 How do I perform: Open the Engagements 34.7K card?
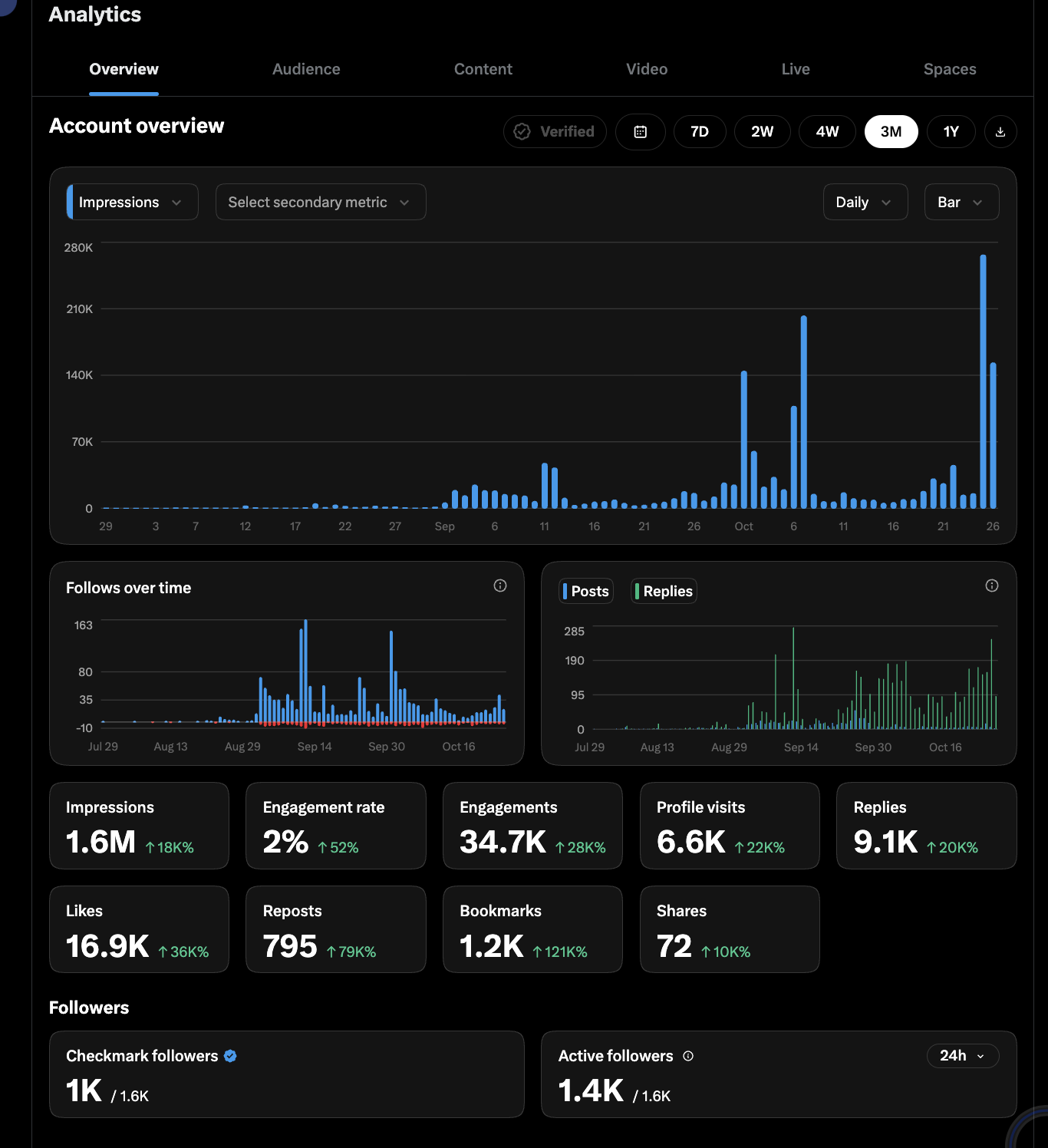[532, 826]
